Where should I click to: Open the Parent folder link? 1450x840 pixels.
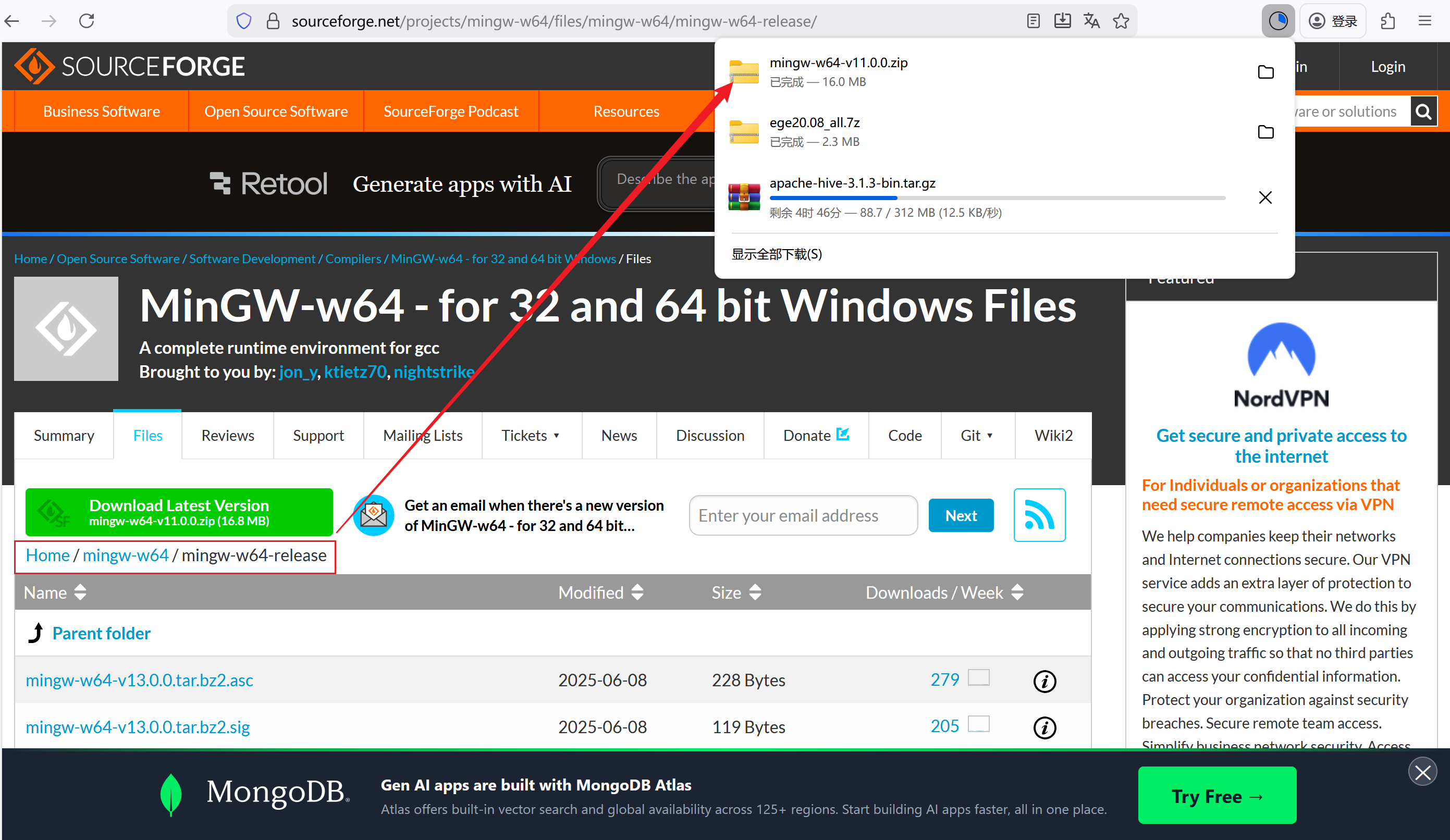click(101, 633)
